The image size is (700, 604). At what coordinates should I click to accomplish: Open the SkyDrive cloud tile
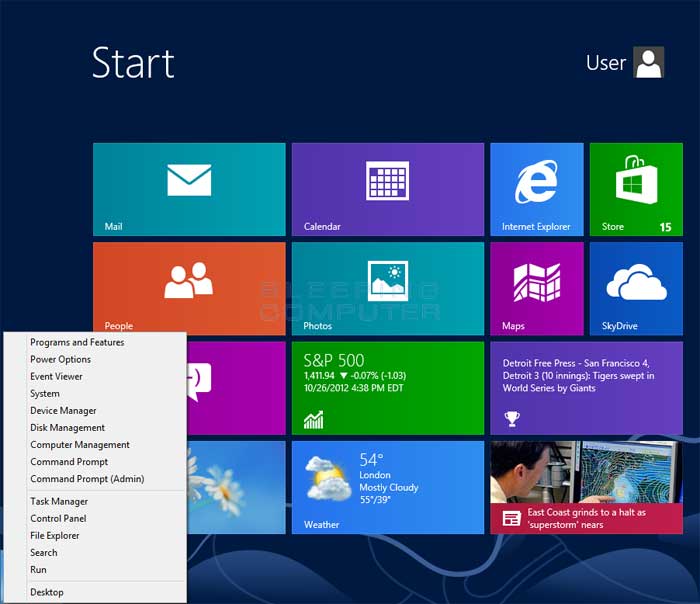636,289
